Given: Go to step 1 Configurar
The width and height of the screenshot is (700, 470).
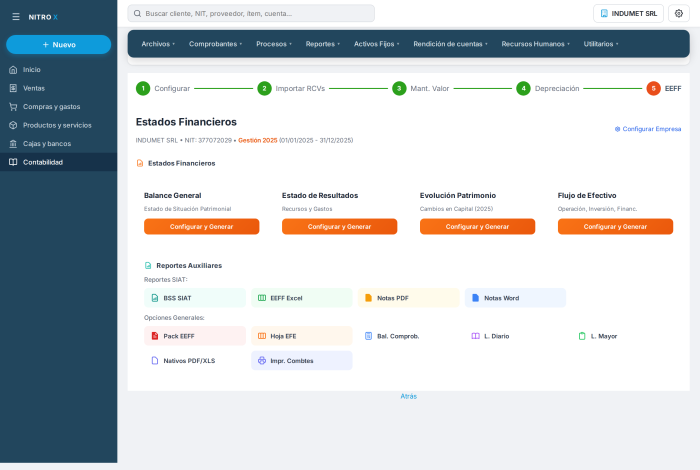Looking at the screenshot, I should (163, 88).
